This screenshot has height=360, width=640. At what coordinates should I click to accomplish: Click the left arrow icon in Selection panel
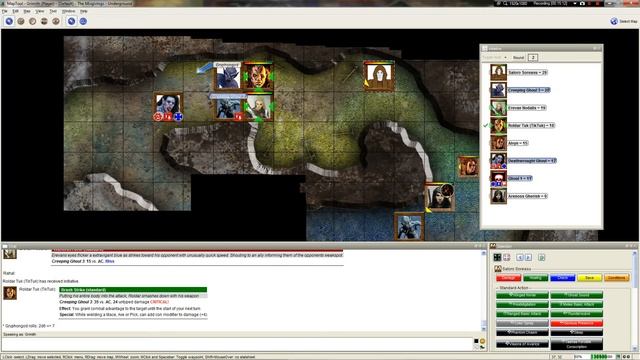[x=520, y=257]
